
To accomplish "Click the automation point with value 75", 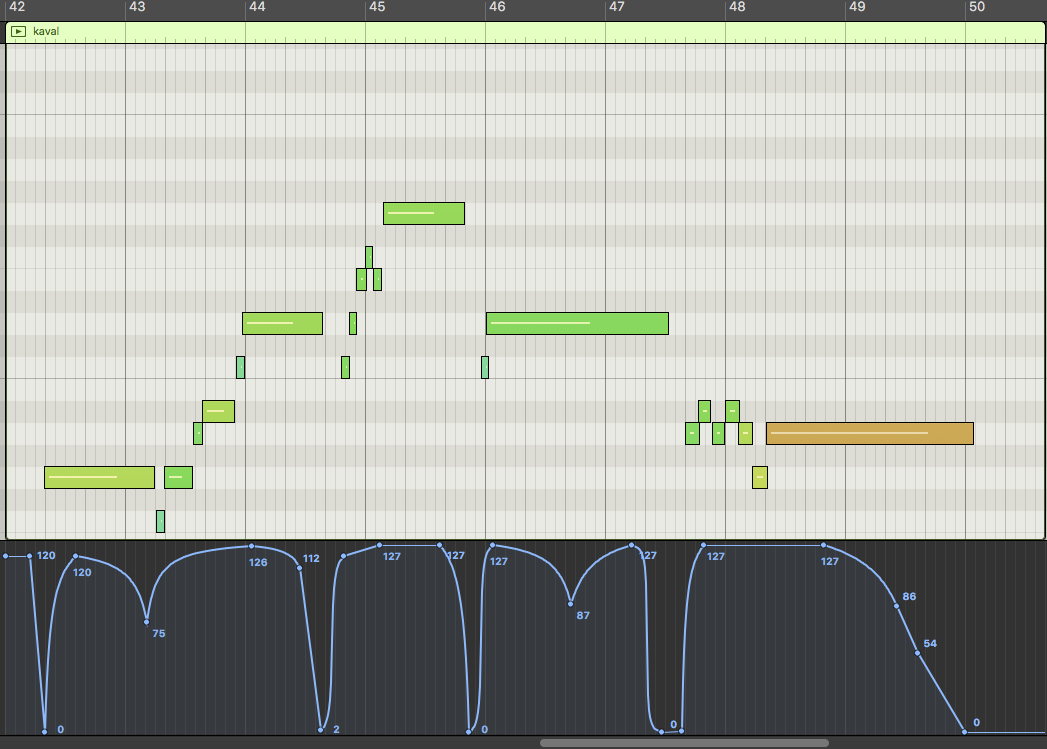I will 146,622.
